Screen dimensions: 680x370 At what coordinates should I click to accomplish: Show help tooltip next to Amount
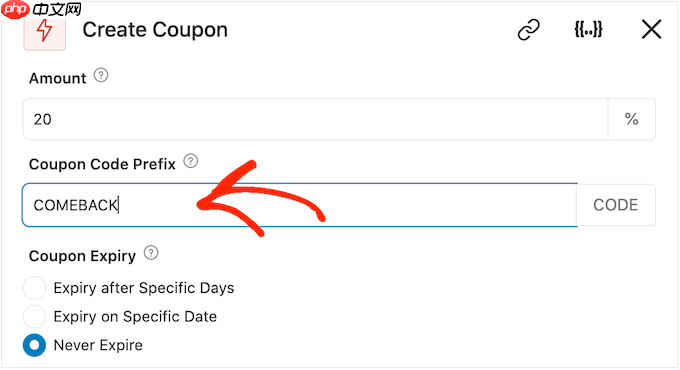pos(101,75)
